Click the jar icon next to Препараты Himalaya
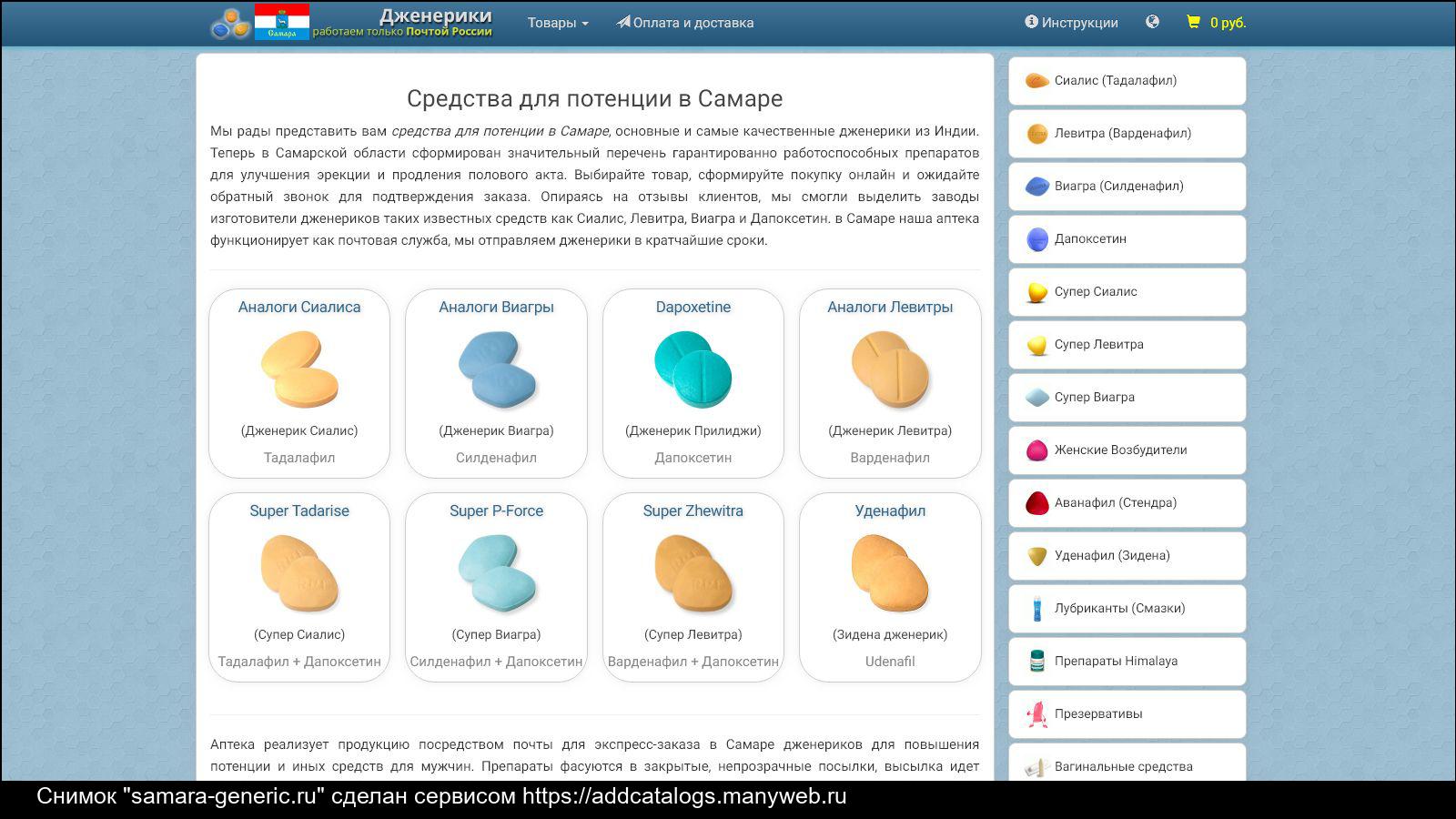 1036,662
